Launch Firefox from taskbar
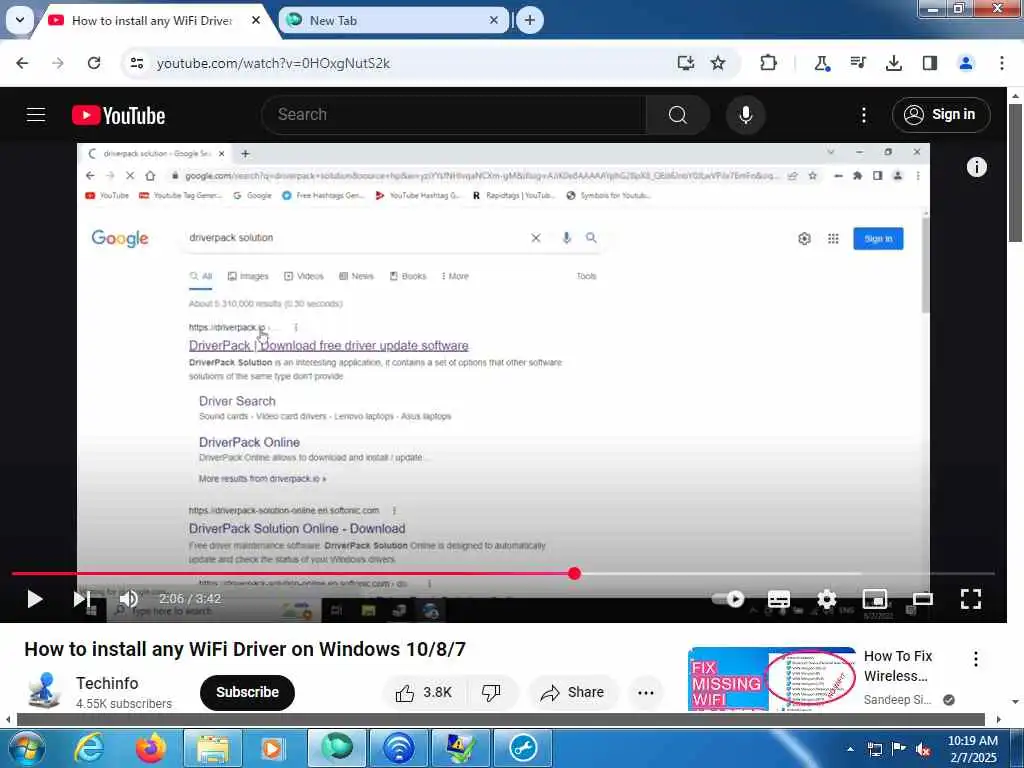The height and width of the screenshot is (768, 1024). tap(150, 748)
